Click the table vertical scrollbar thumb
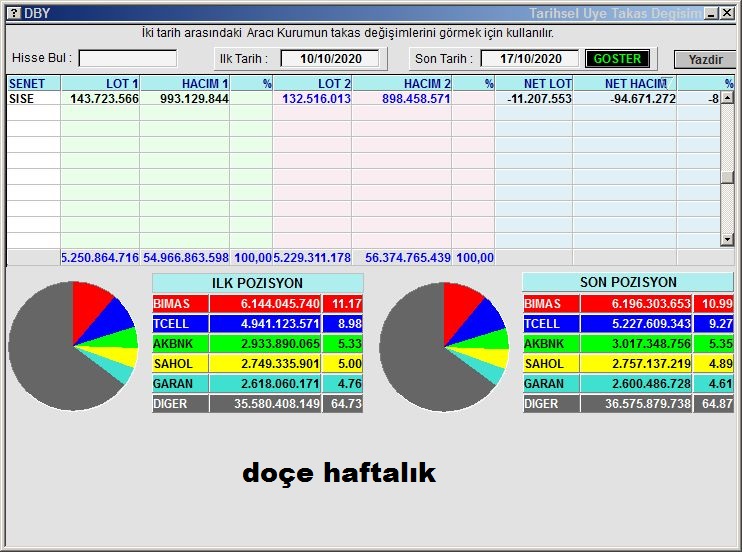The image size is (742, 552). point(727,177)
